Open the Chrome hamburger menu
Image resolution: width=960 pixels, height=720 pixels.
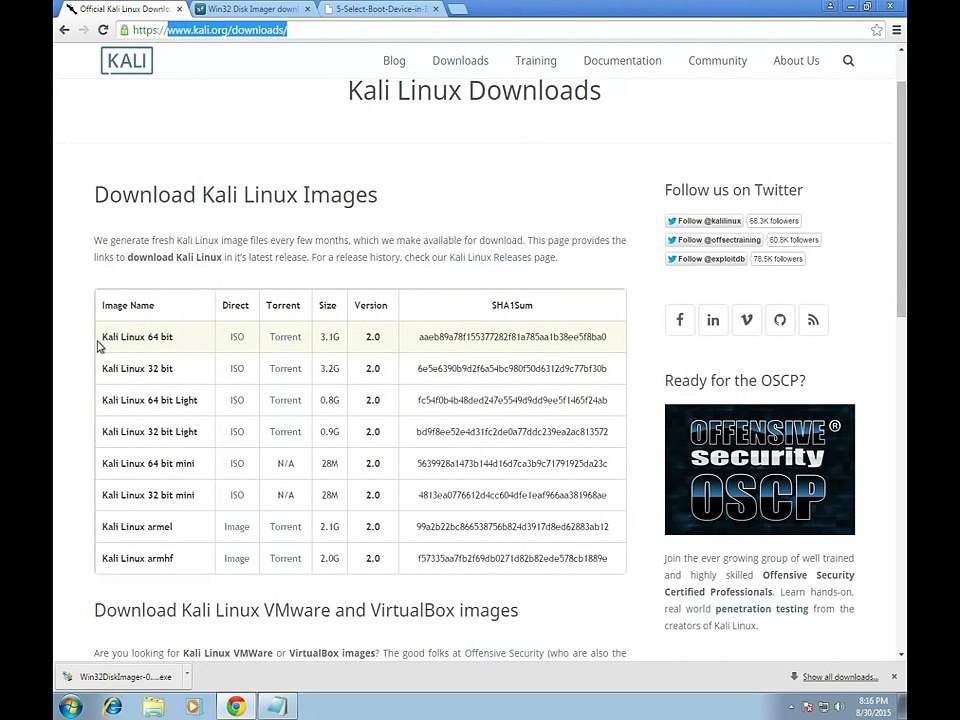click(896, 30)
